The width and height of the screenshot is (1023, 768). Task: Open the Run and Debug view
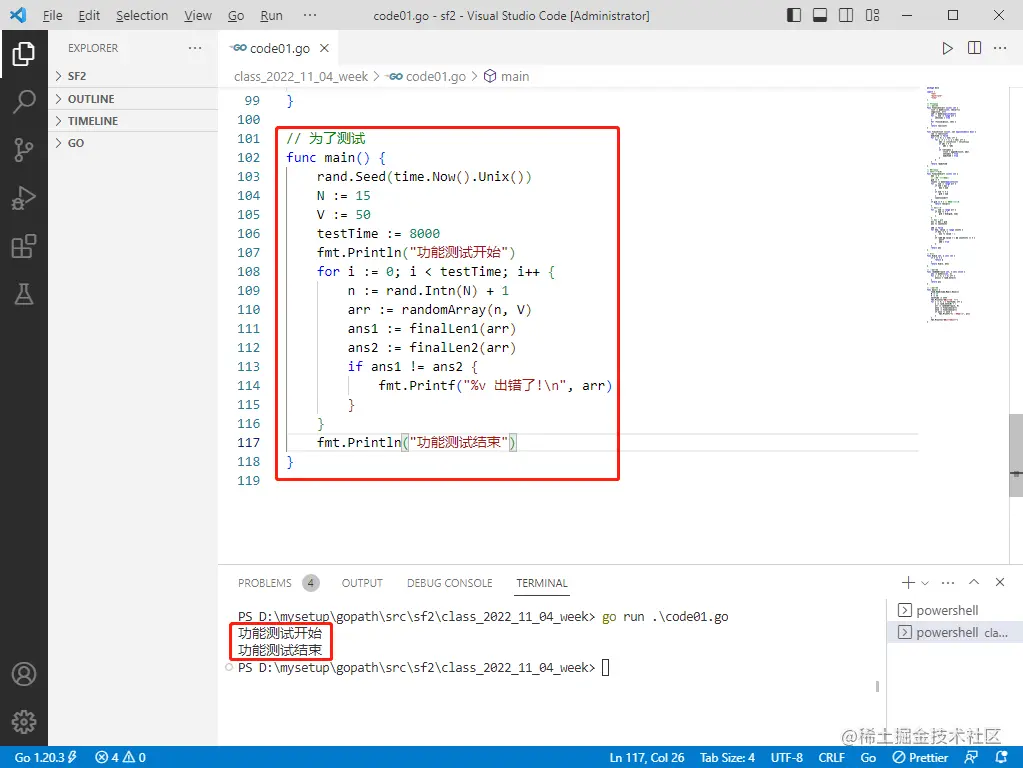(23, 198)
